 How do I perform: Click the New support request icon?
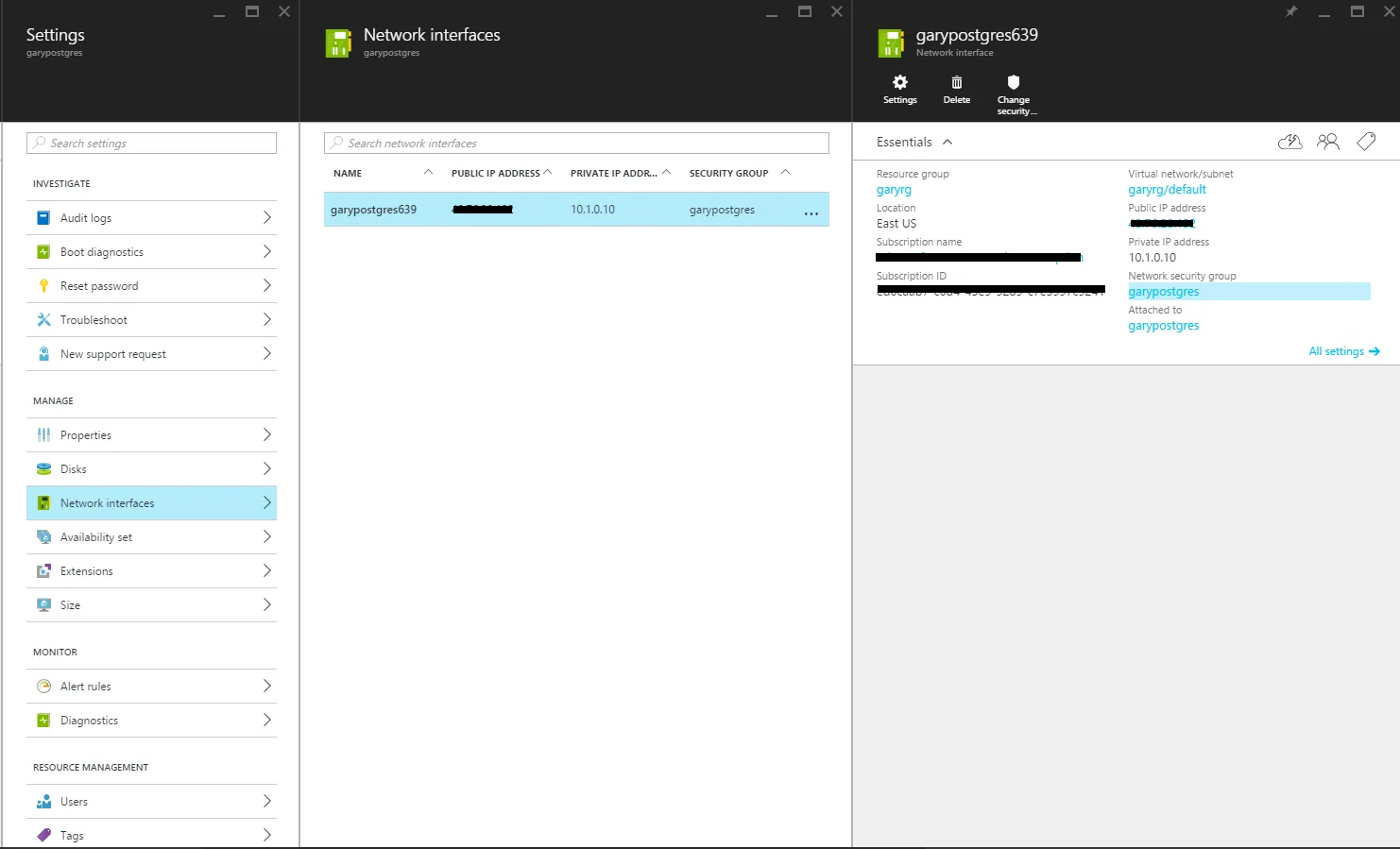tap(43, 354)
